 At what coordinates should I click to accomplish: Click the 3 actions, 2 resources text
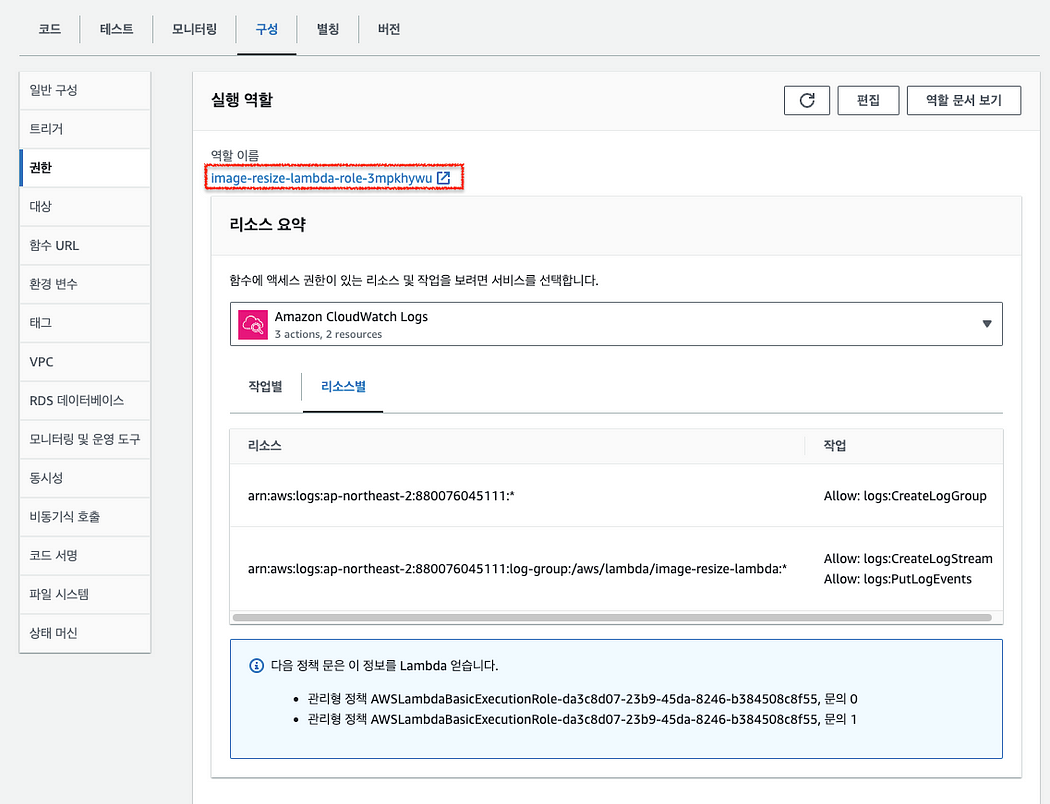[x=328, y=334]
